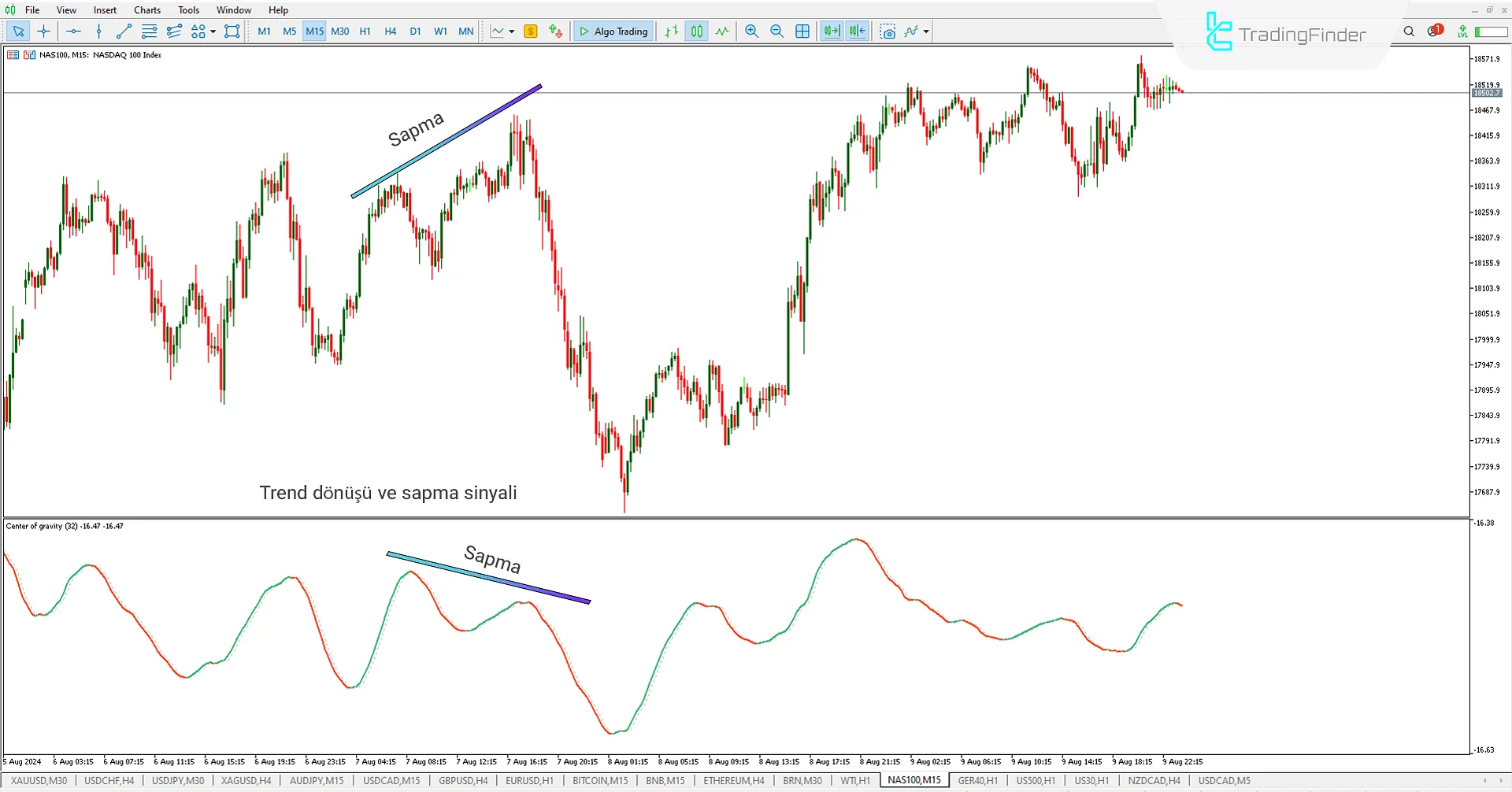Open the chart type dropdown arrow
The height and width of the screenshot is (792, 1512).
(510, 31)
